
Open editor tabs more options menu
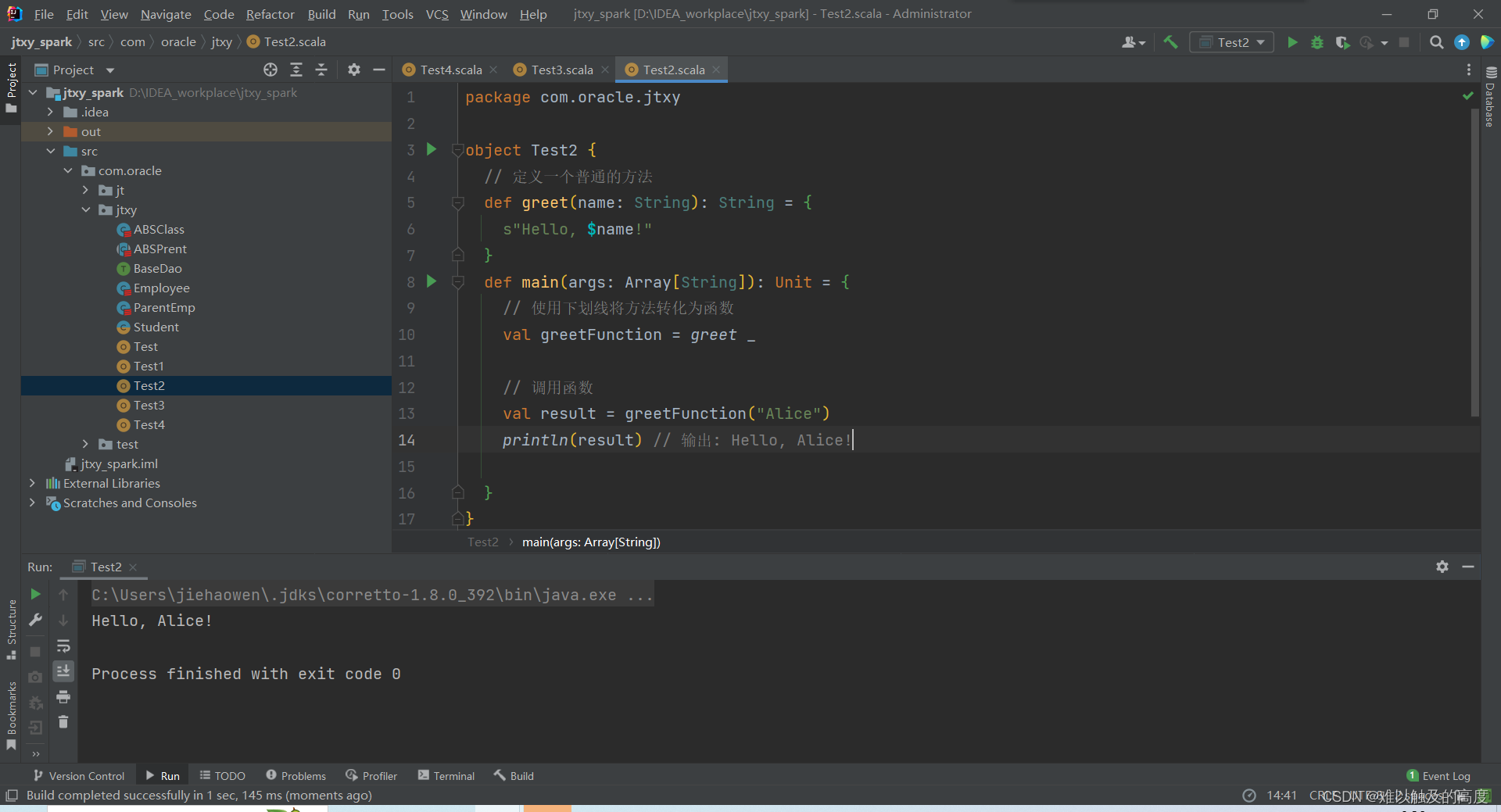pyautogui.click(x=1469, y=70)
